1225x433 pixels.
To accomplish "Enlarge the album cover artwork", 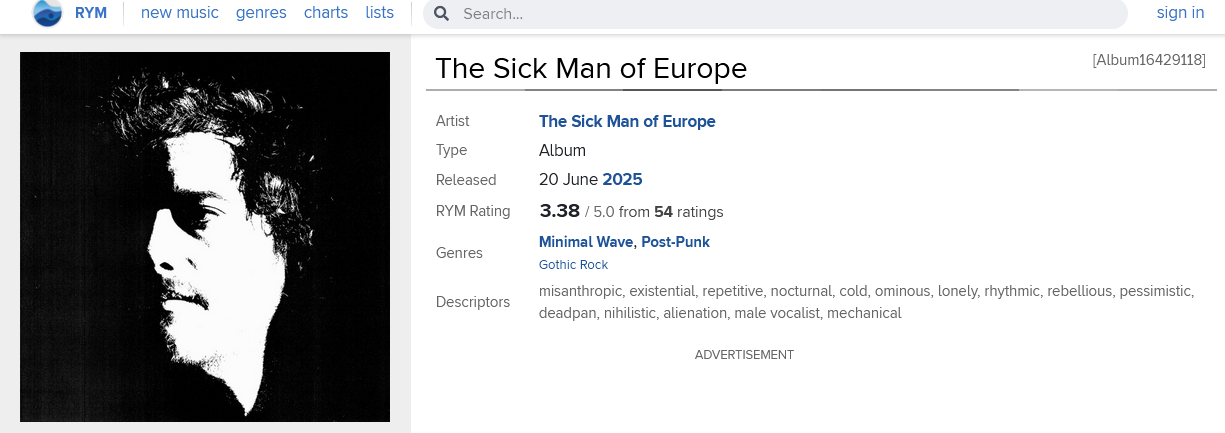I will coord(205,237).
